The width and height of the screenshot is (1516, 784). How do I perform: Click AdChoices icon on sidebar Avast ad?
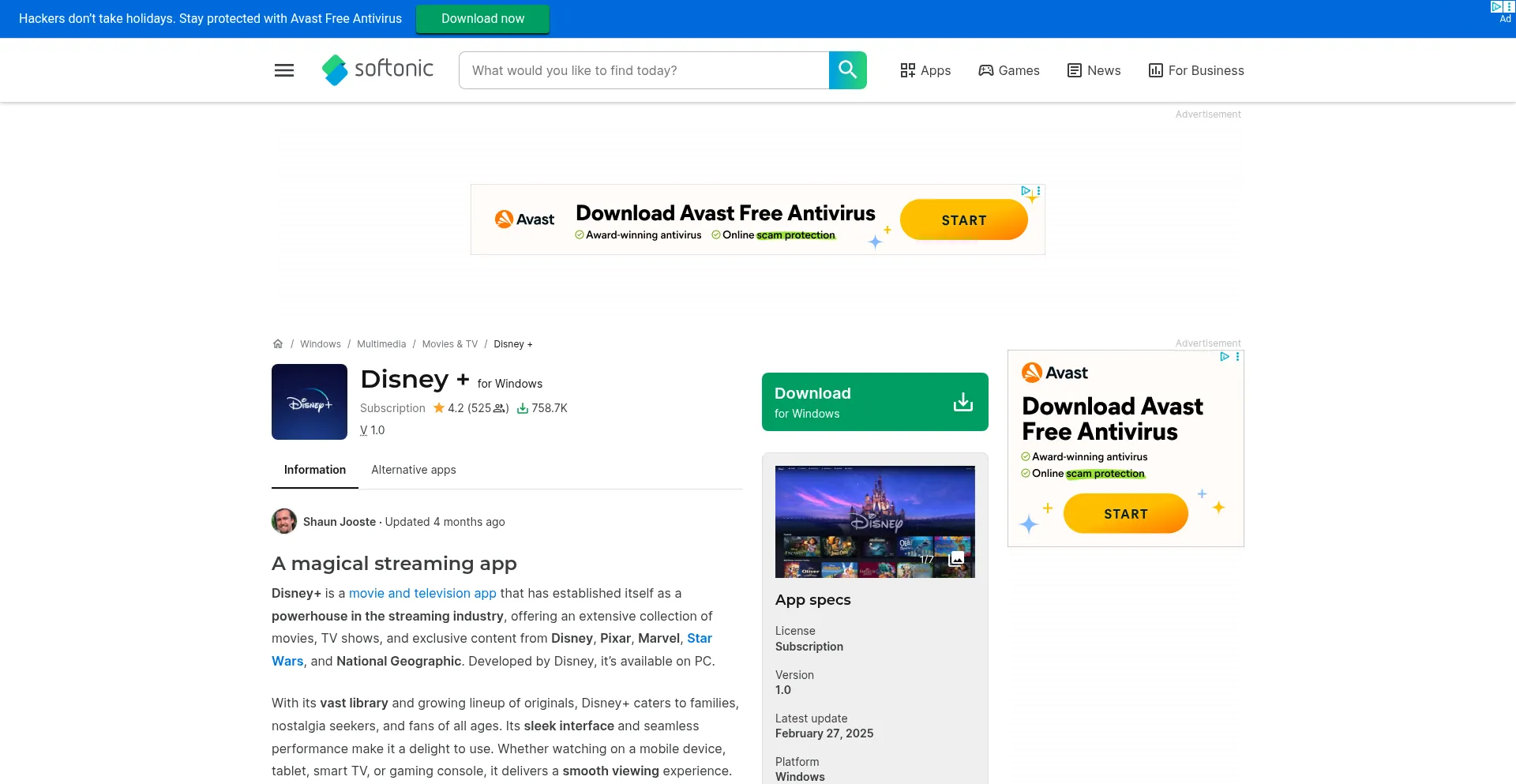point(1225,357)
